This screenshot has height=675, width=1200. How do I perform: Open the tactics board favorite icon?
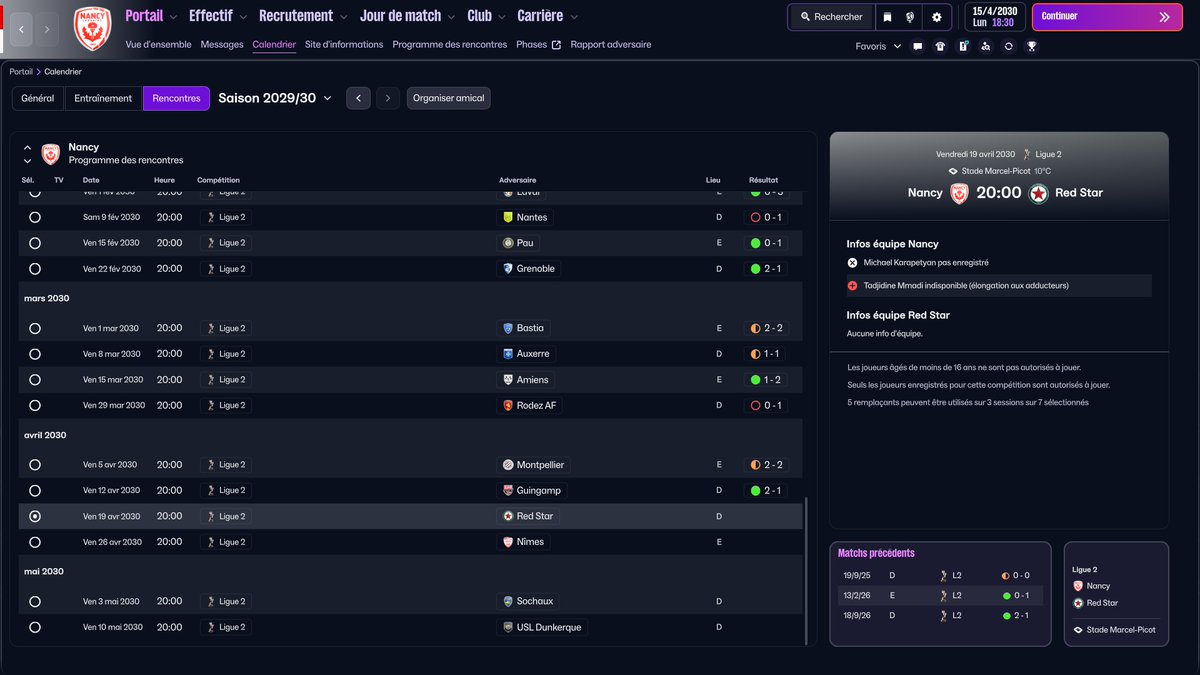coord(963,46)
